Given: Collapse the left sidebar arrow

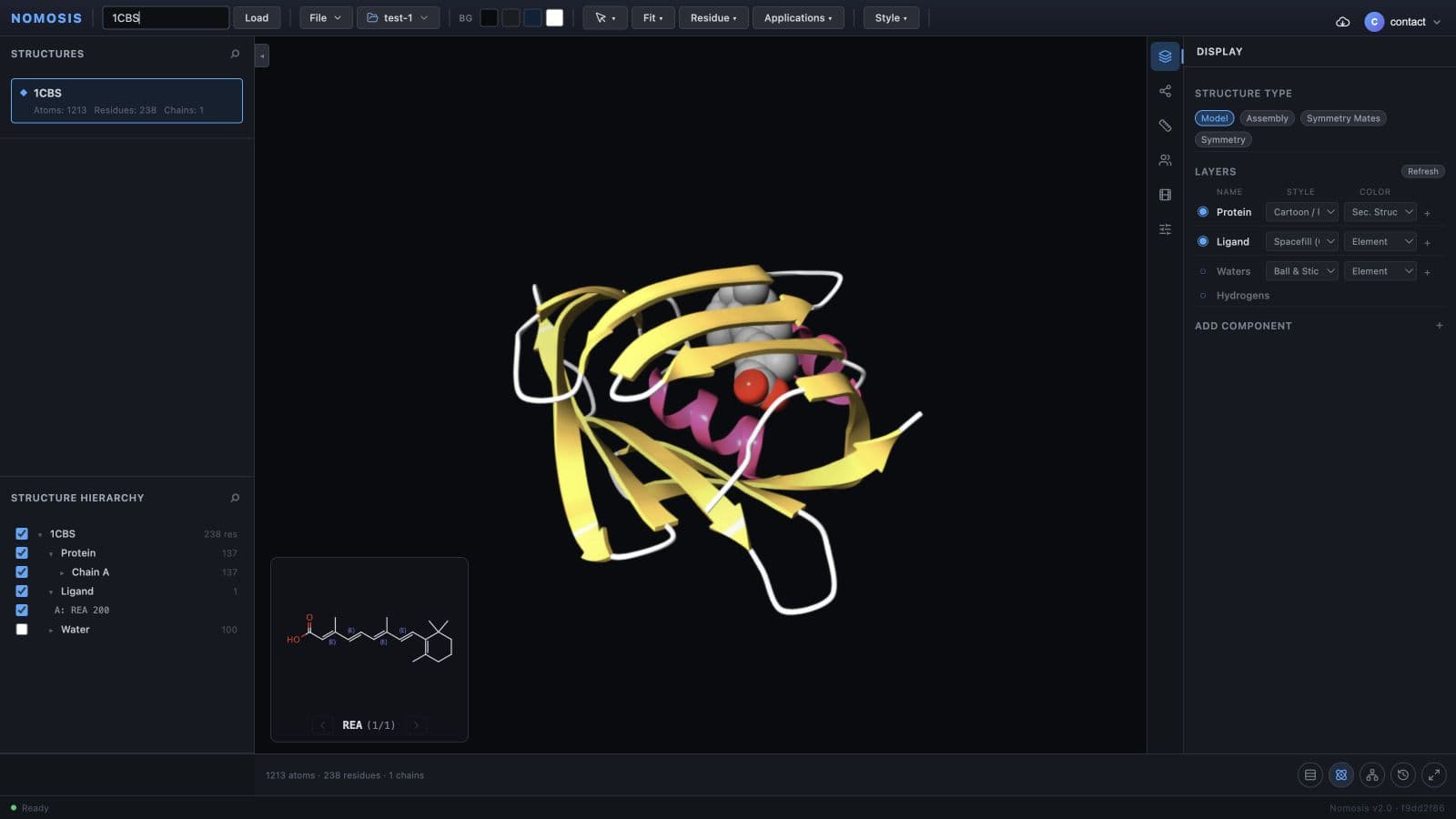Looking at the screenshot, I should pos(262,56).
